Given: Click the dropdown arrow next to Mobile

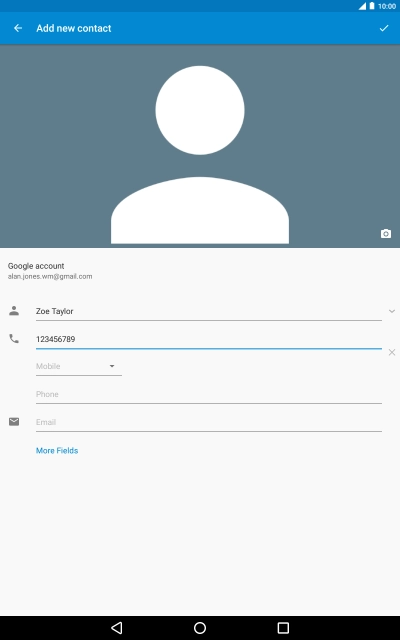Looking at the screenshot, I should [x=112, y=366].
